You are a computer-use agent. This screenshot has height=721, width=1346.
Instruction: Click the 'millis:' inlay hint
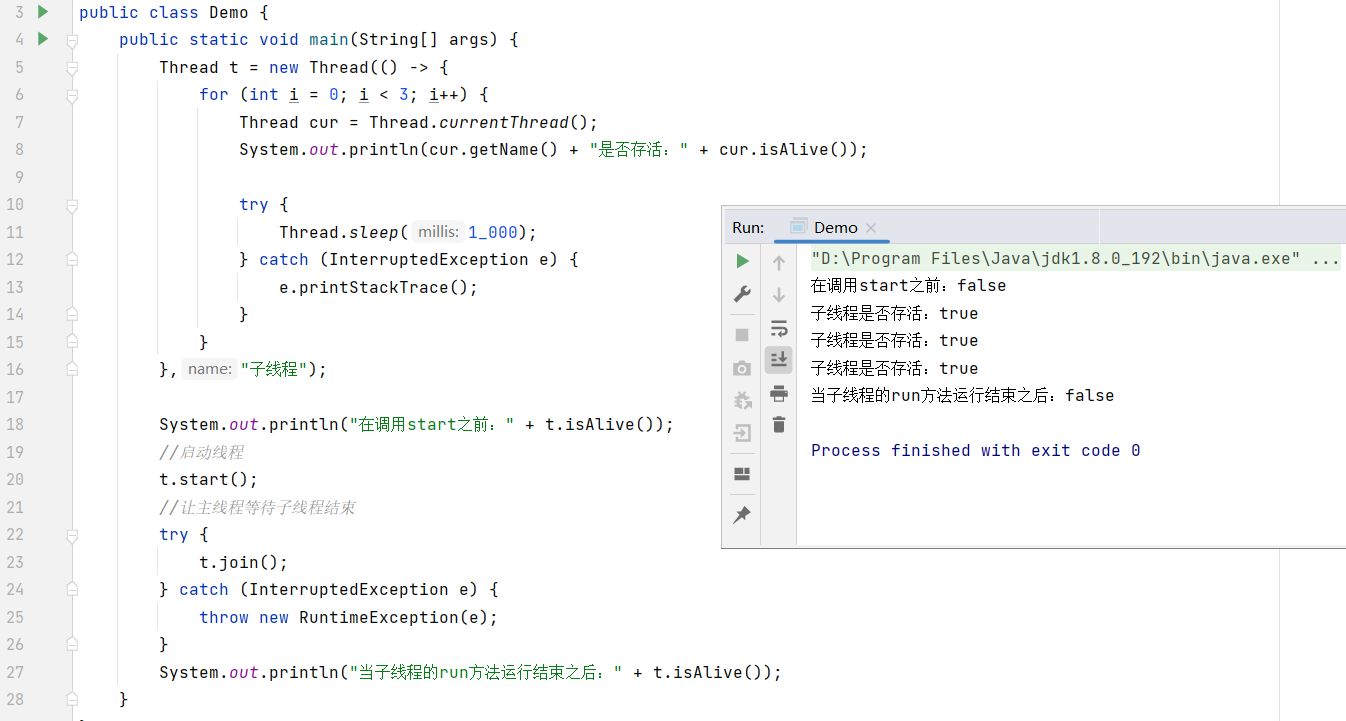438,232
